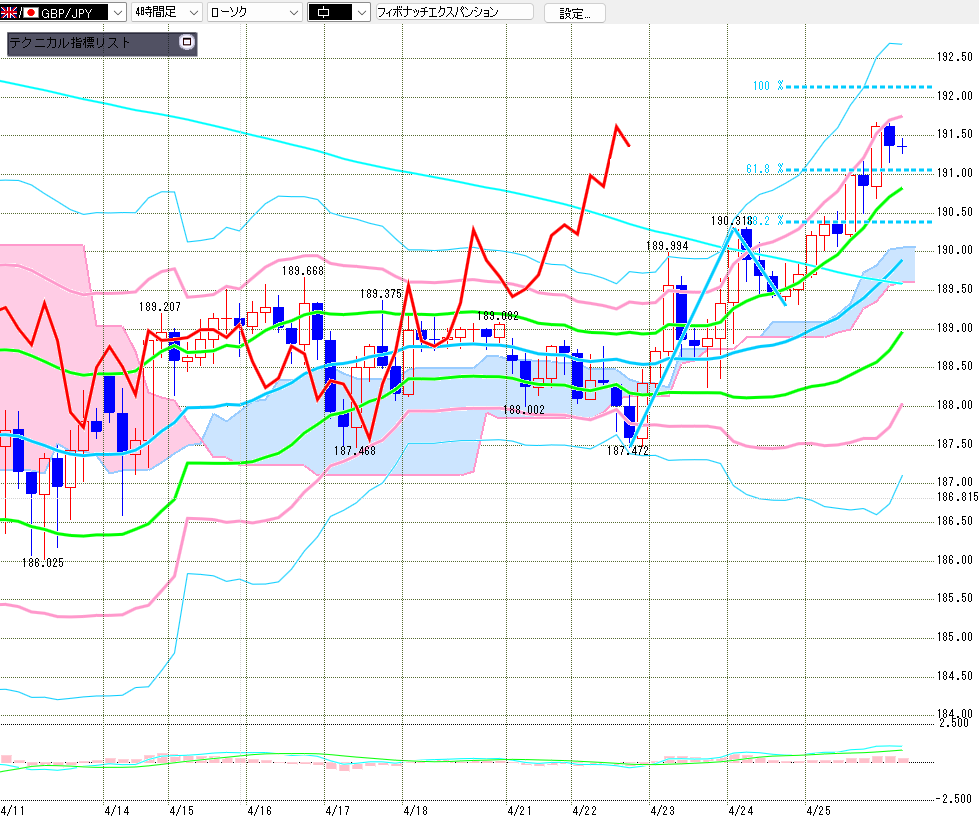Click the 189.375 price label
Viewport: 979px width, 821px height.
[381, 293]
